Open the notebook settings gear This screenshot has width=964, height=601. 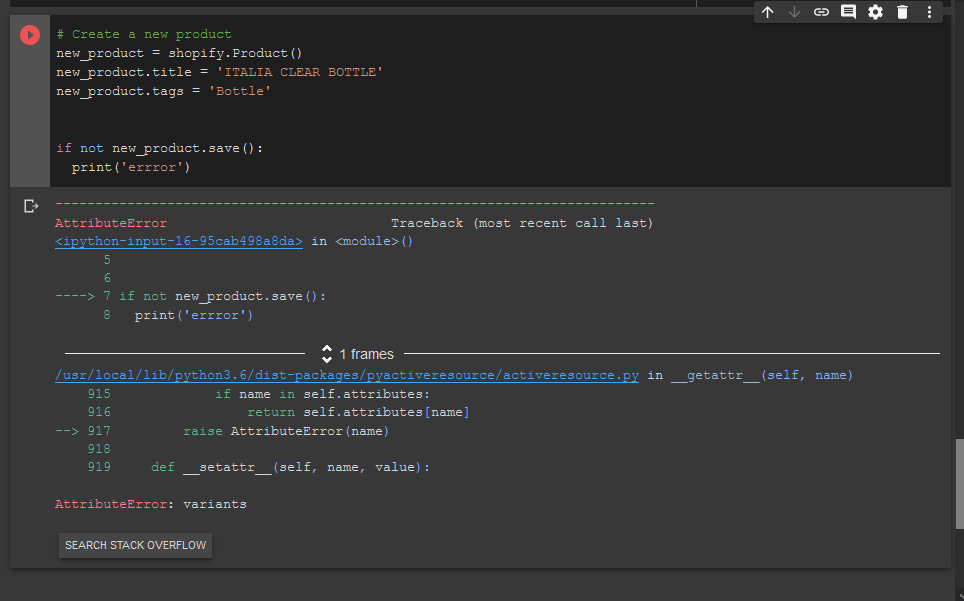pyautogui.click(x=874, y=12)
